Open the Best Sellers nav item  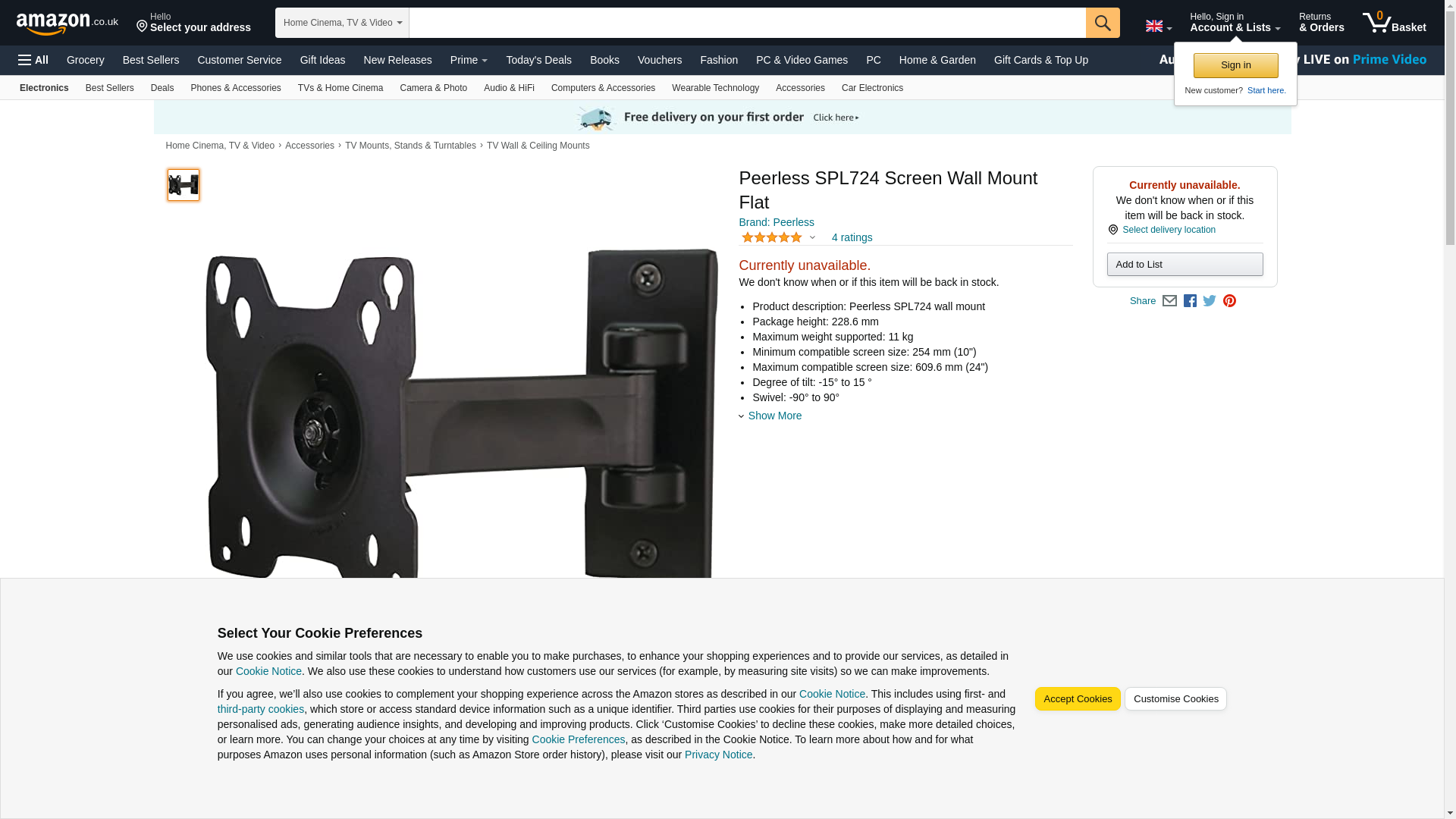151,60
